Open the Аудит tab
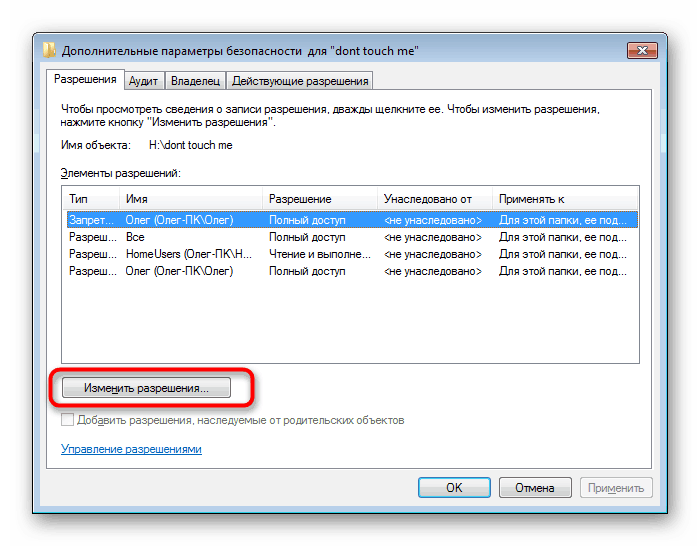Screen dimensions: 700x546 144,81
